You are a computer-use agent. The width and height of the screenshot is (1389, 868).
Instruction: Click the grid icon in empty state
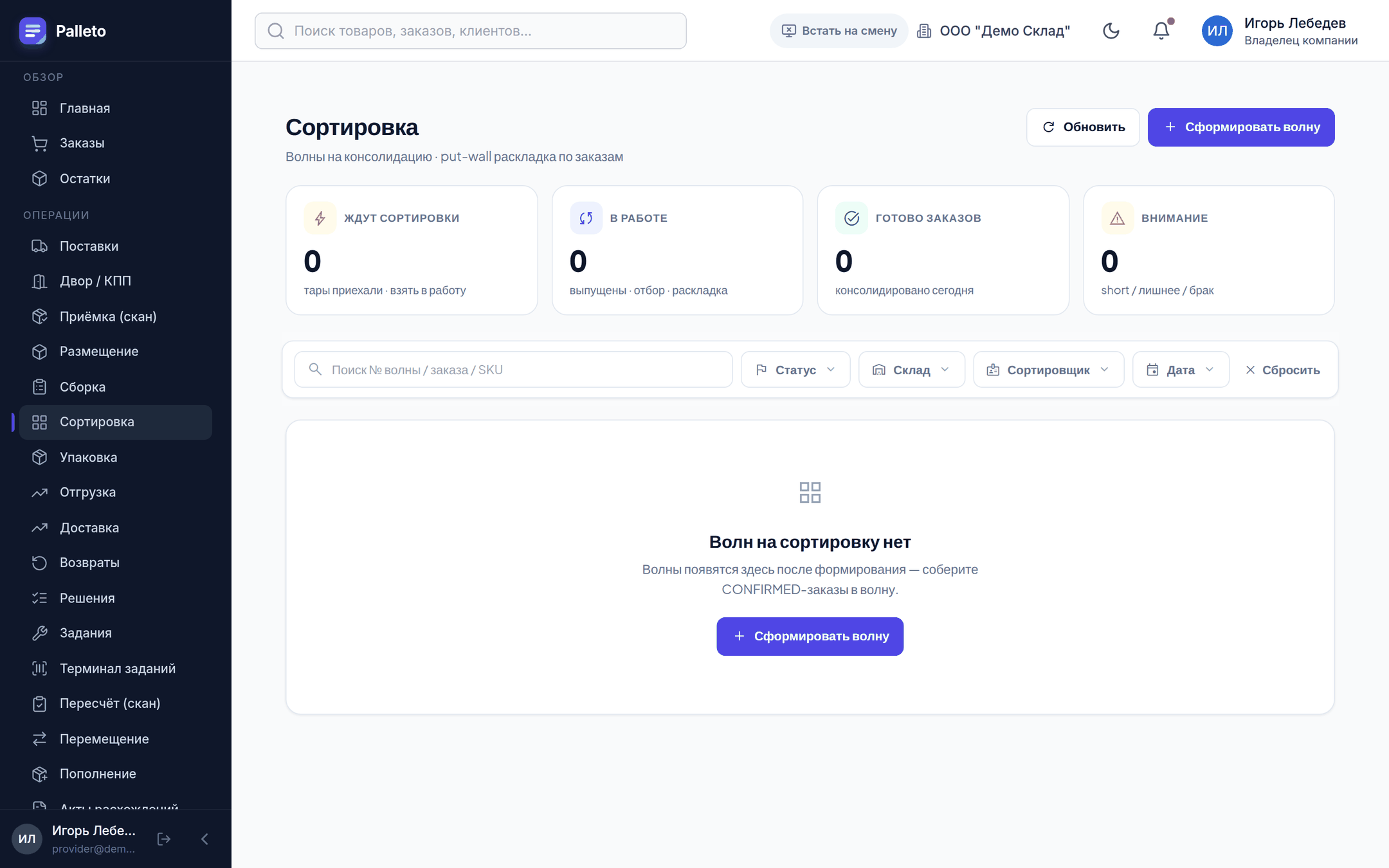pos(810,493)
